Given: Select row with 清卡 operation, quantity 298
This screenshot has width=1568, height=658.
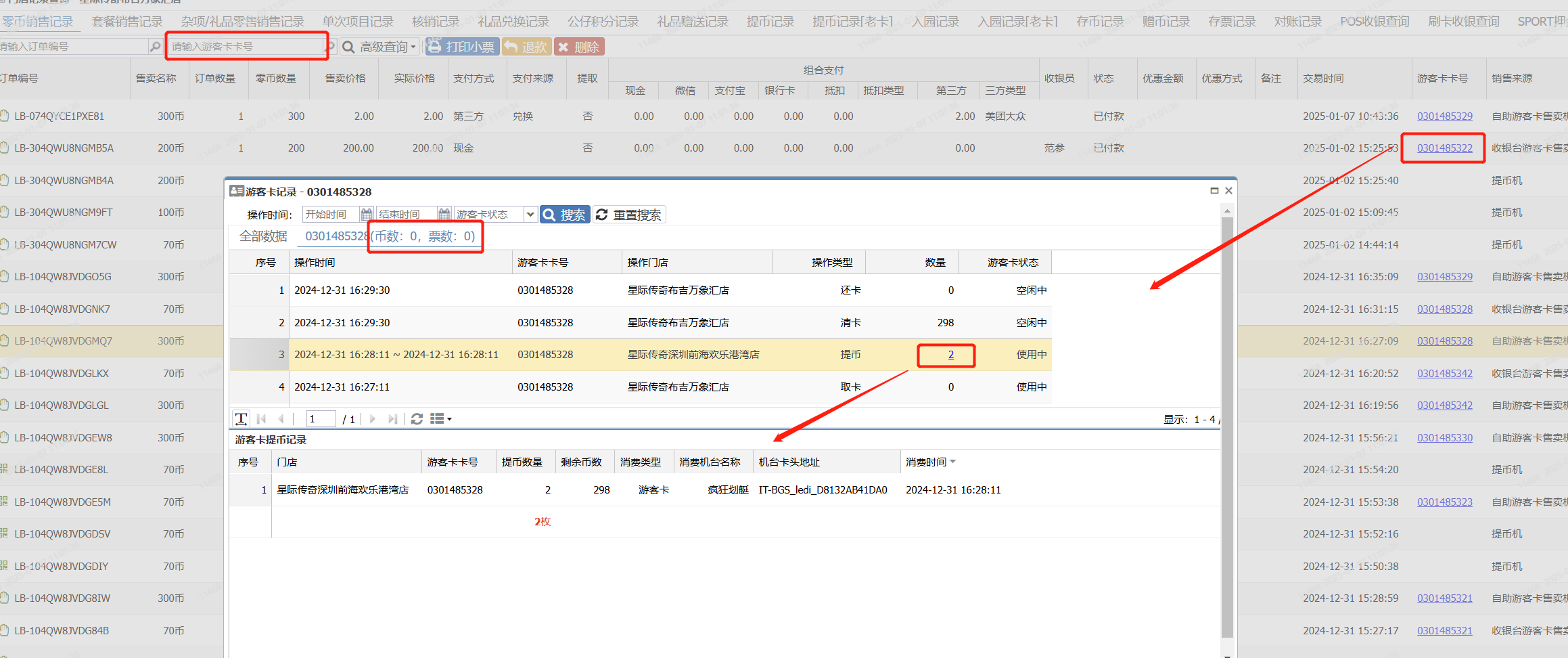Looking at the screenshot, I should (640, 322).
